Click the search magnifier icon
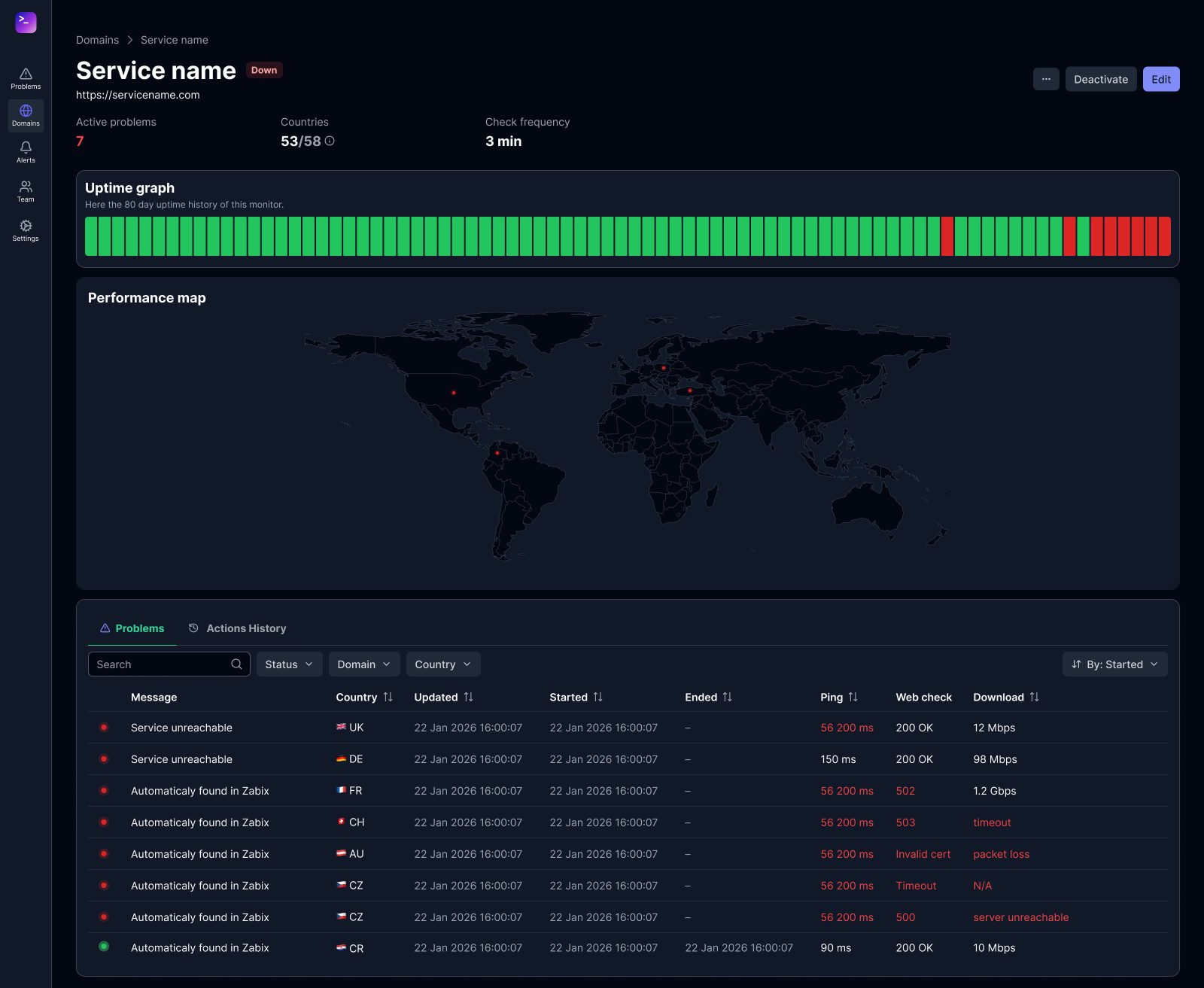The height and width of the screenshot is (988, 1204). pyautogui.click(x=236, y=664)
